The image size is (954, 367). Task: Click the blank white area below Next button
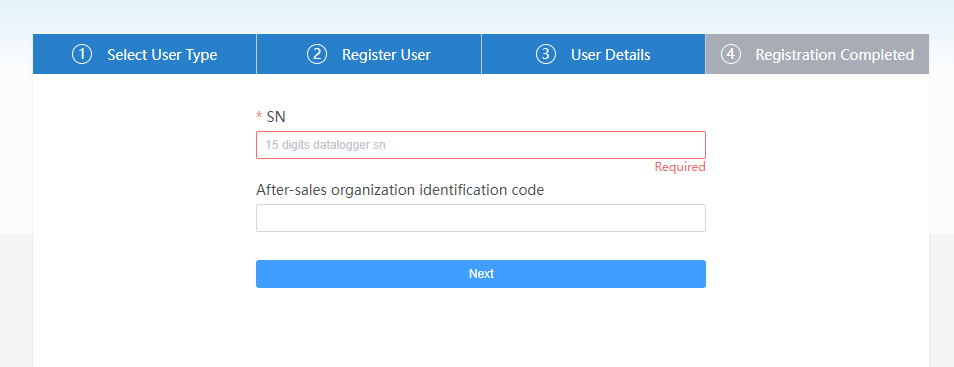[481, 329]
